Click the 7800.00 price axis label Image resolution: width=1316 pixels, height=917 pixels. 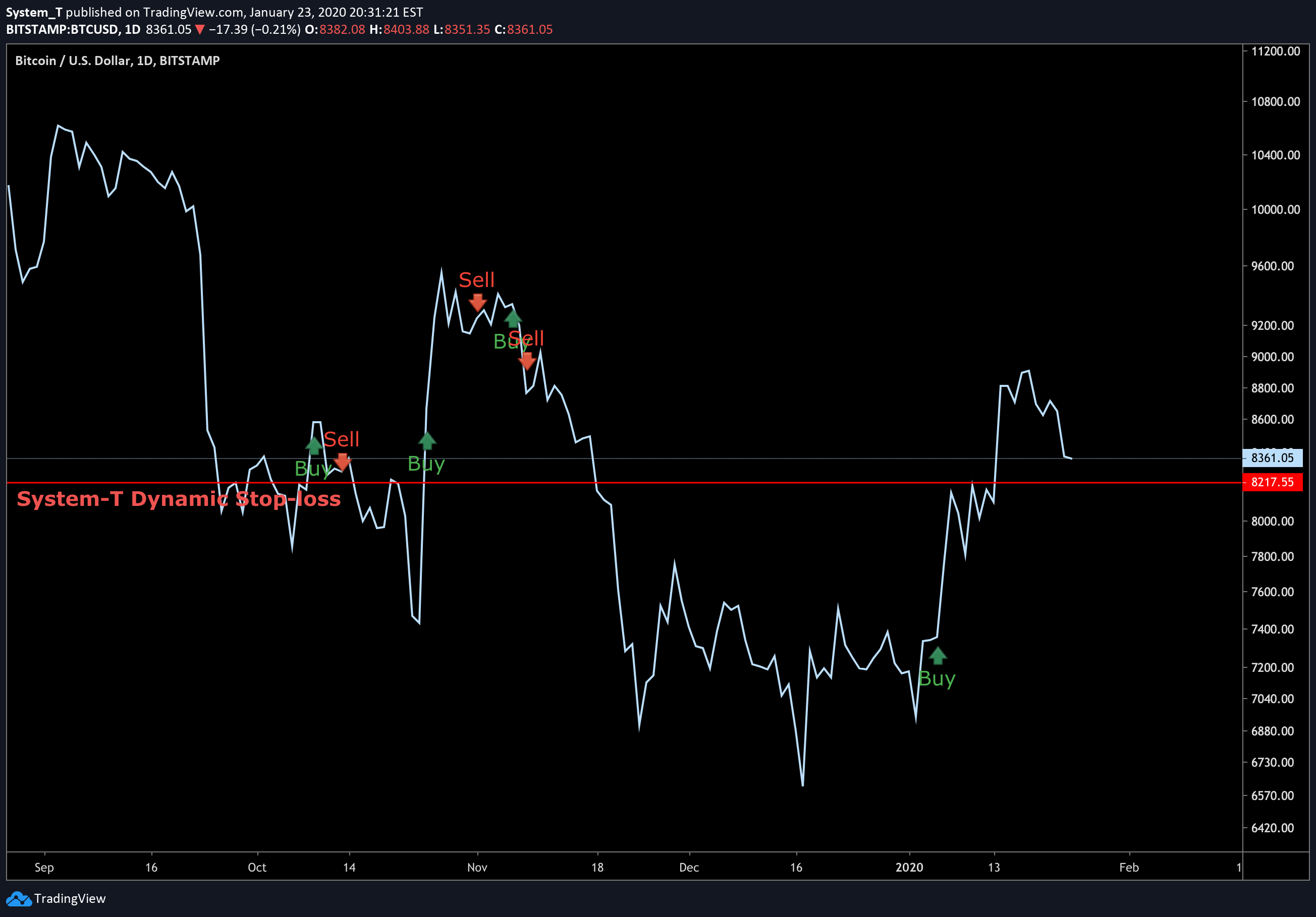1273,557
